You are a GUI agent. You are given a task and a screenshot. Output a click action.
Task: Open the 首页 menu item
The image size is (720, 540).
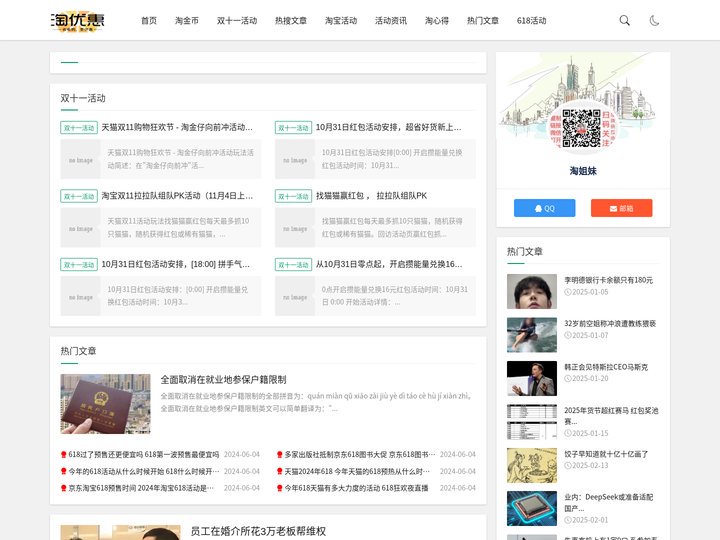[149, 20]
